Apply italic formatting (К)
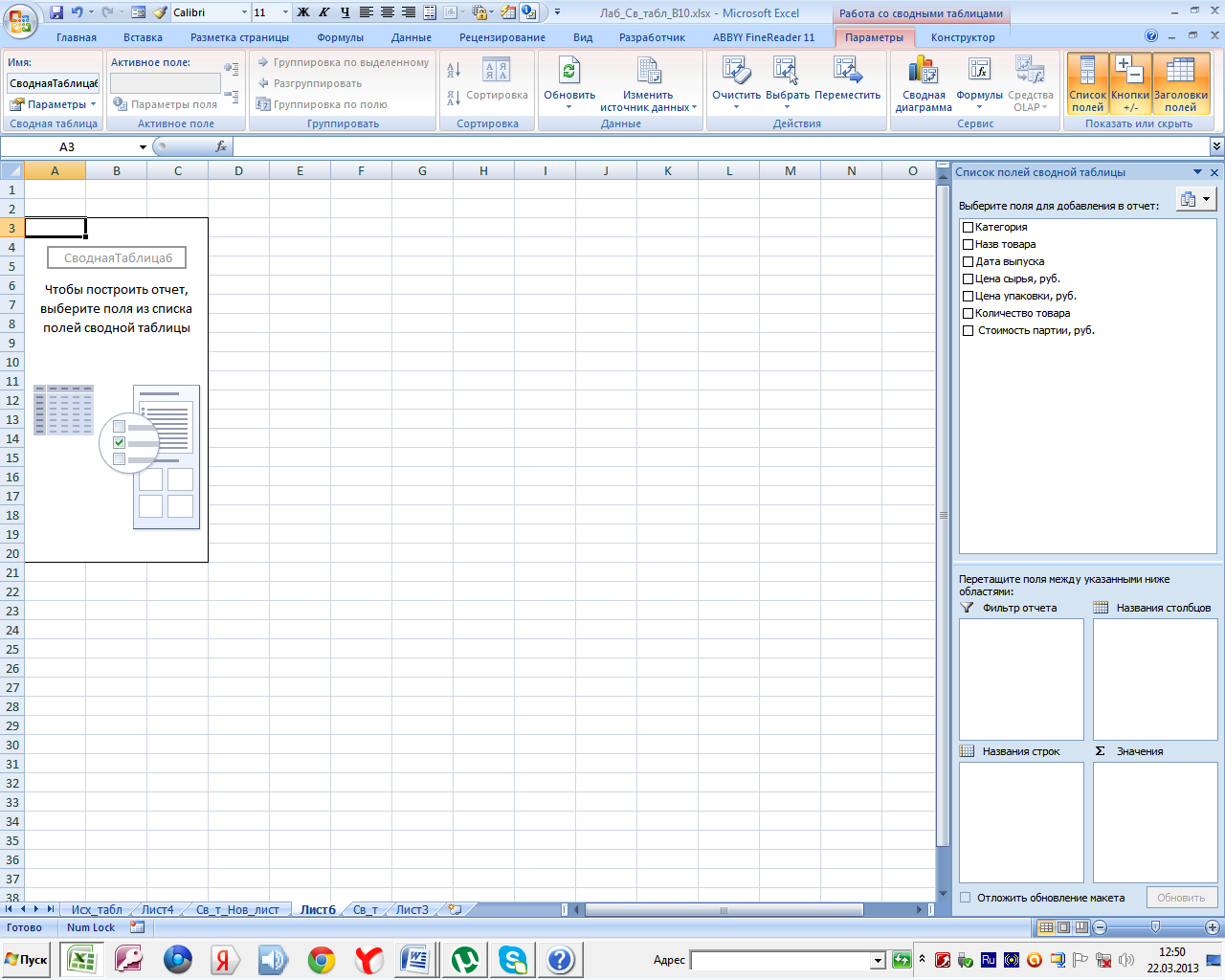Screen dimensions: 1225x980 324,12
